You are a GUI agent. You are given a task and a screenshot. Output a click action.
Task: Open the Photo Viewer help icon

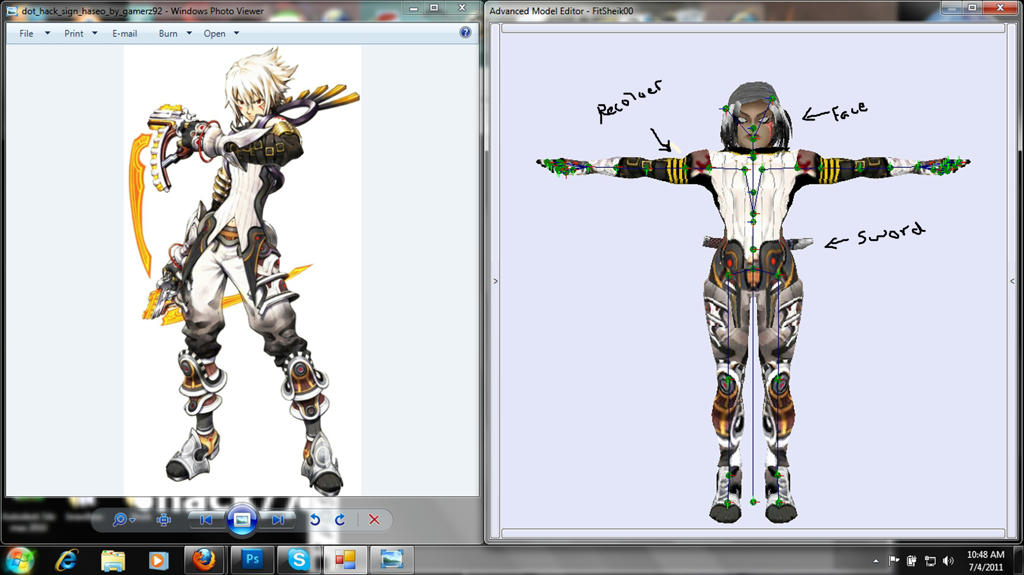[465, 33]
